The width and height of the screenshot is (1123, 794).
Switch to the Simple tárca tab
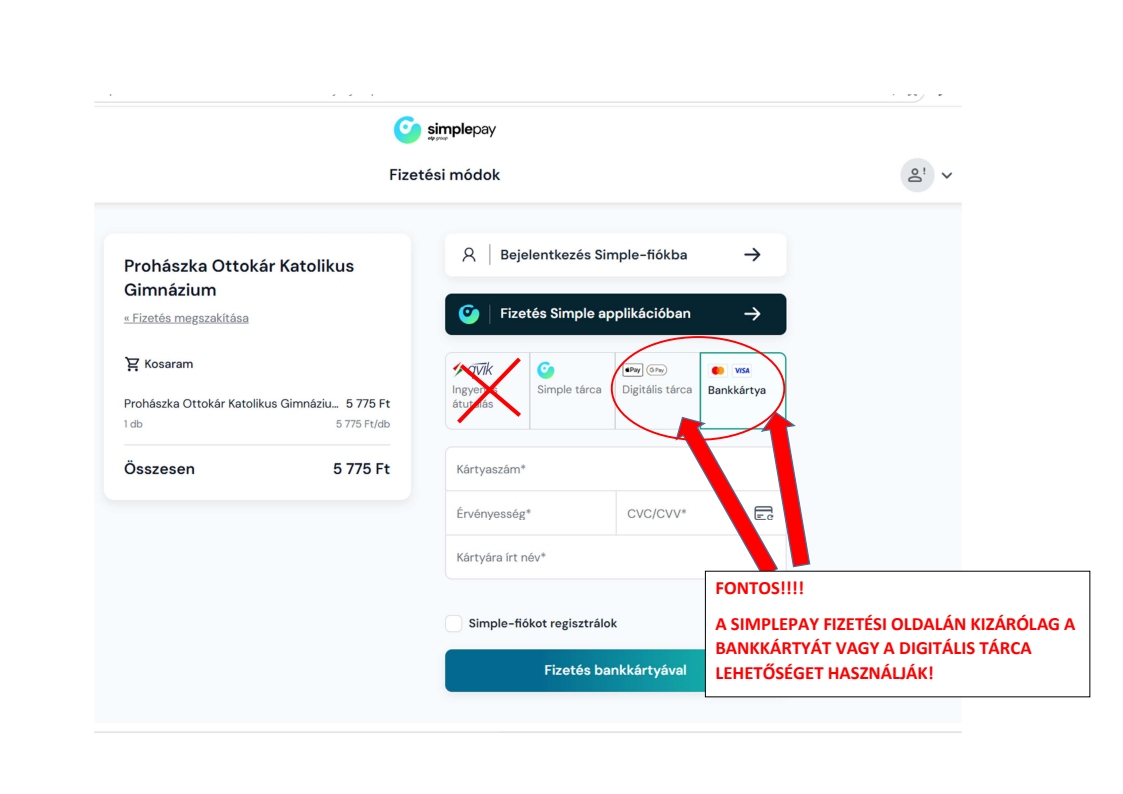(x=572, y=391)
